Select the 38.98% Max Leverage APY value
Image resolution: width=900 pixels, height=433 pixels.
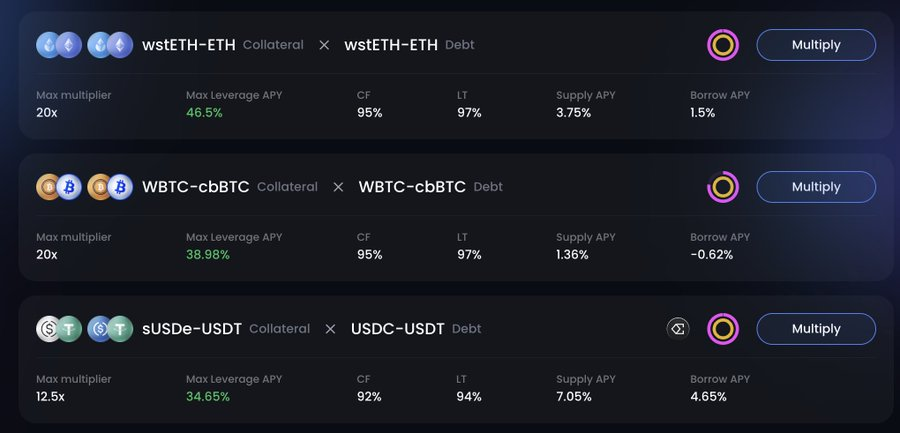208,255
